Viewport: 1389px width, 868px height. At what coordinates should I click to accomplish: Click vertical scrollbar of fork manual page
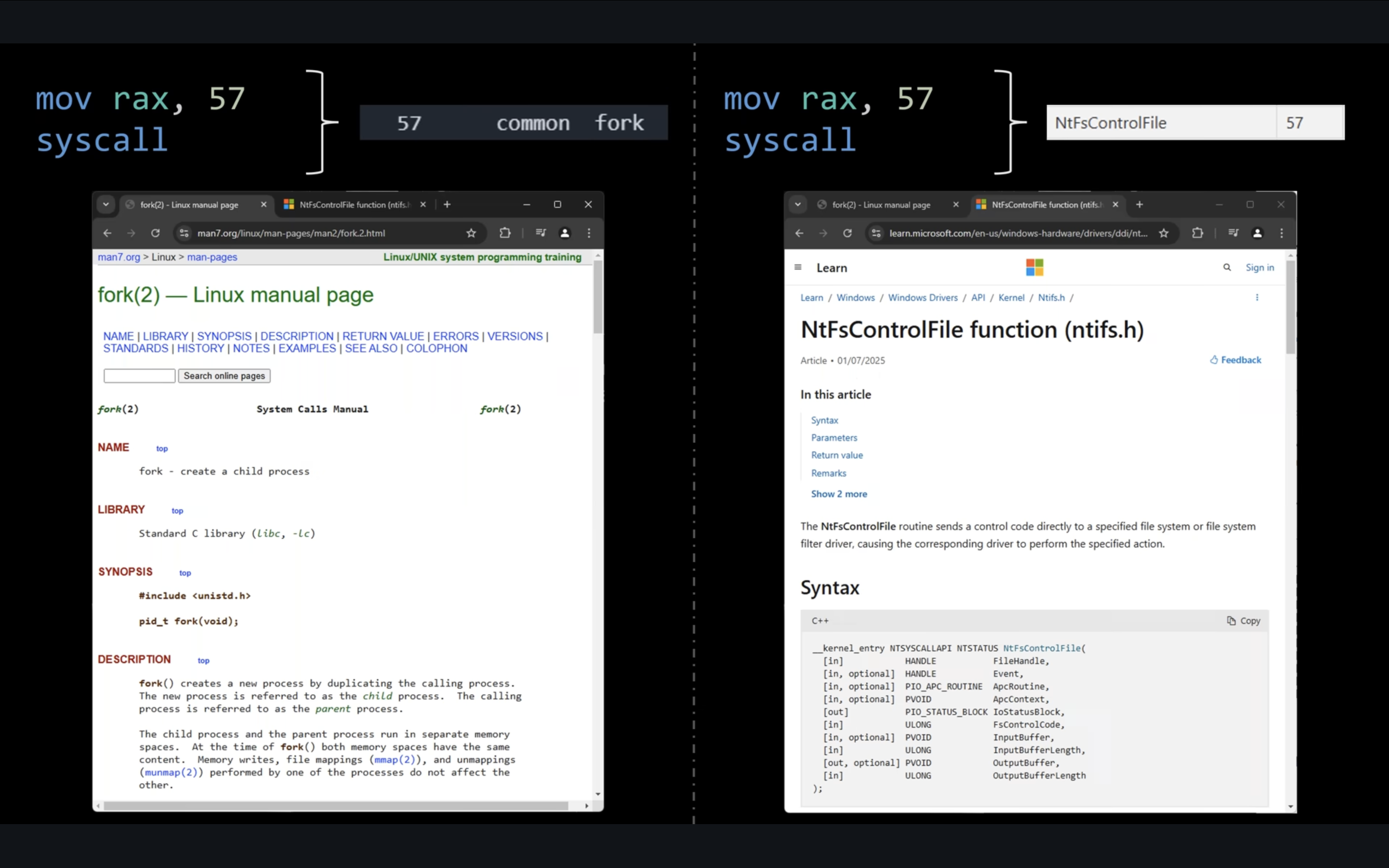[598, 296]
